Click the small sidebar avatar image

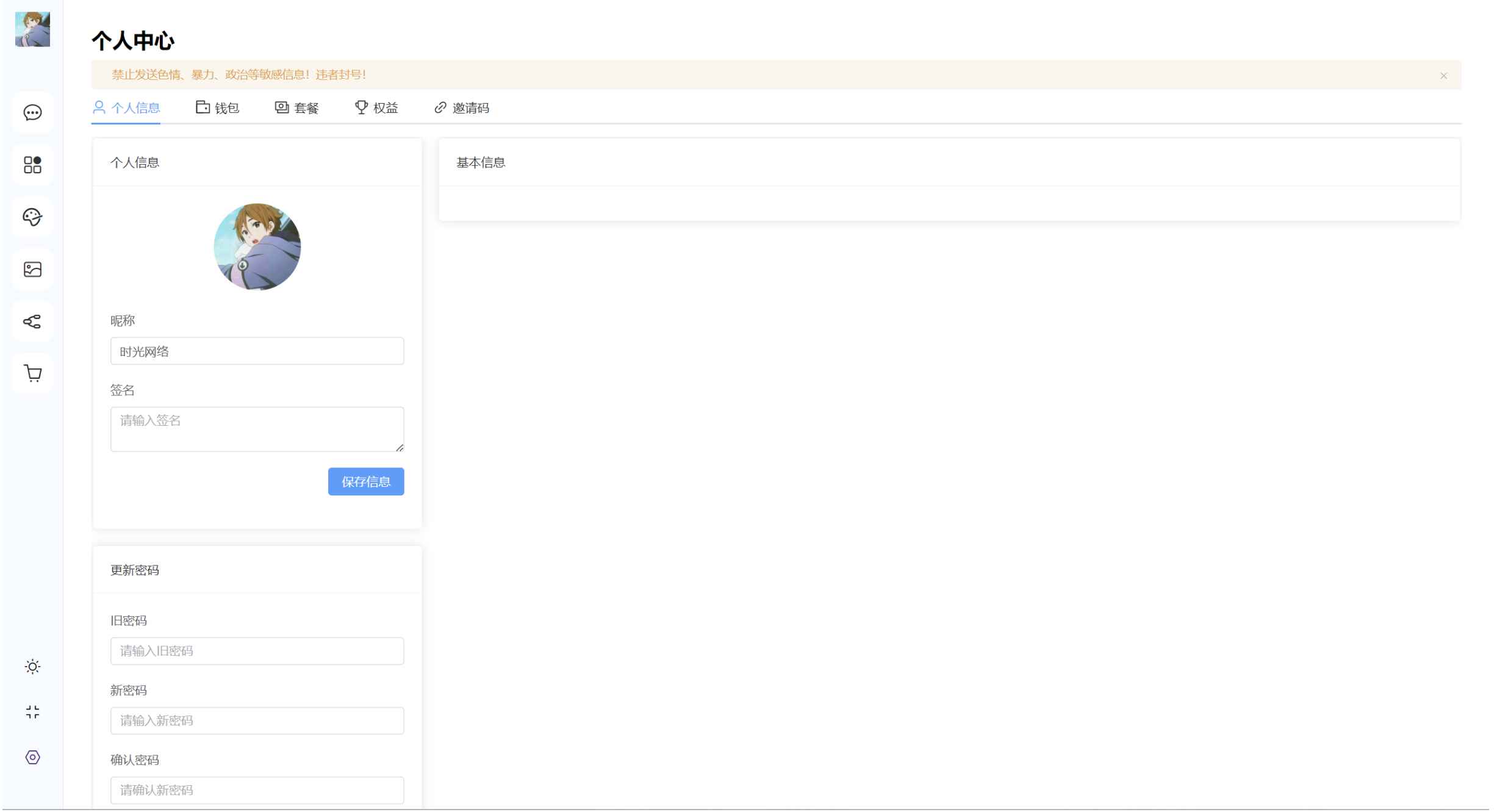pyautogui.click(x=32, y=29)
